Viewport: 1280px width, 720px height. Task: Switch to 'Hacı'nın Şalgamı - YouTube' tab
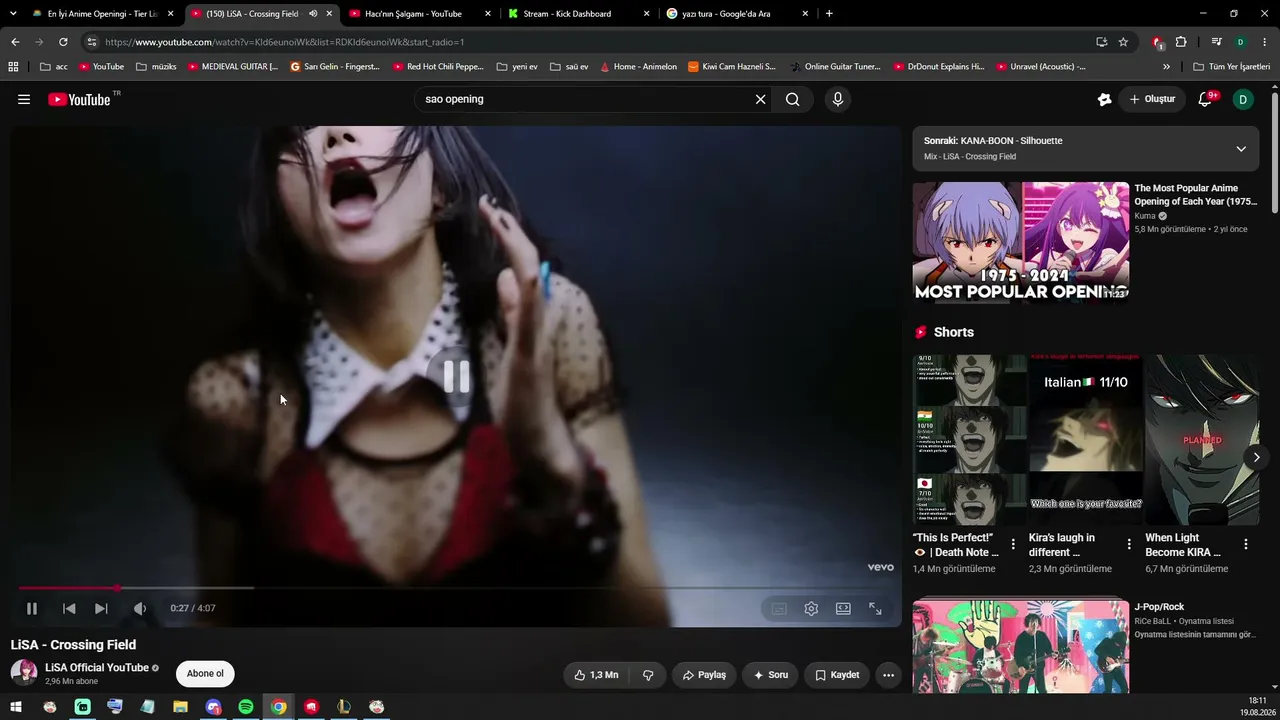click(x=421, y=14)
